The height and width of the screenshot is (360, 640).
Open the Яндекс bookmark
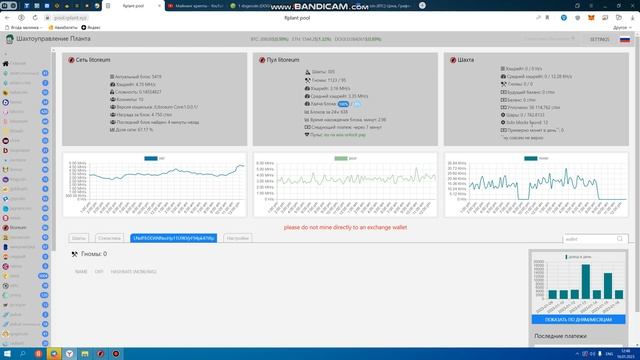[x=91, y=27]
